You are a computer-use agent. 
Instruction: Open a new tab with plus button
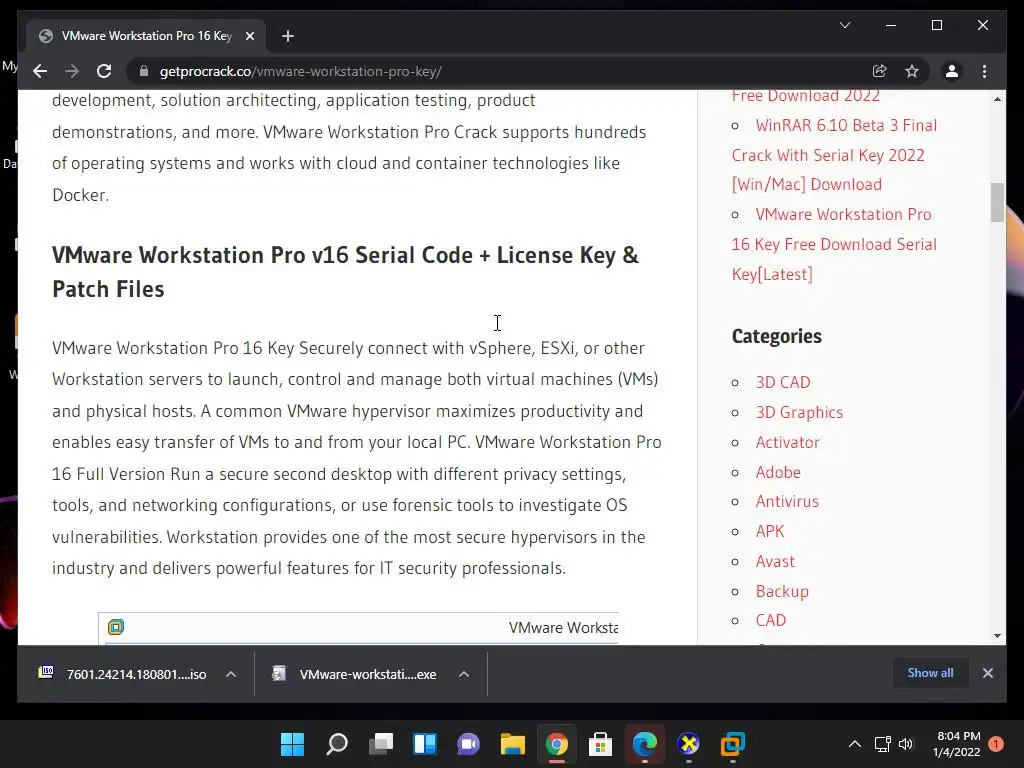tap(288, 36)
